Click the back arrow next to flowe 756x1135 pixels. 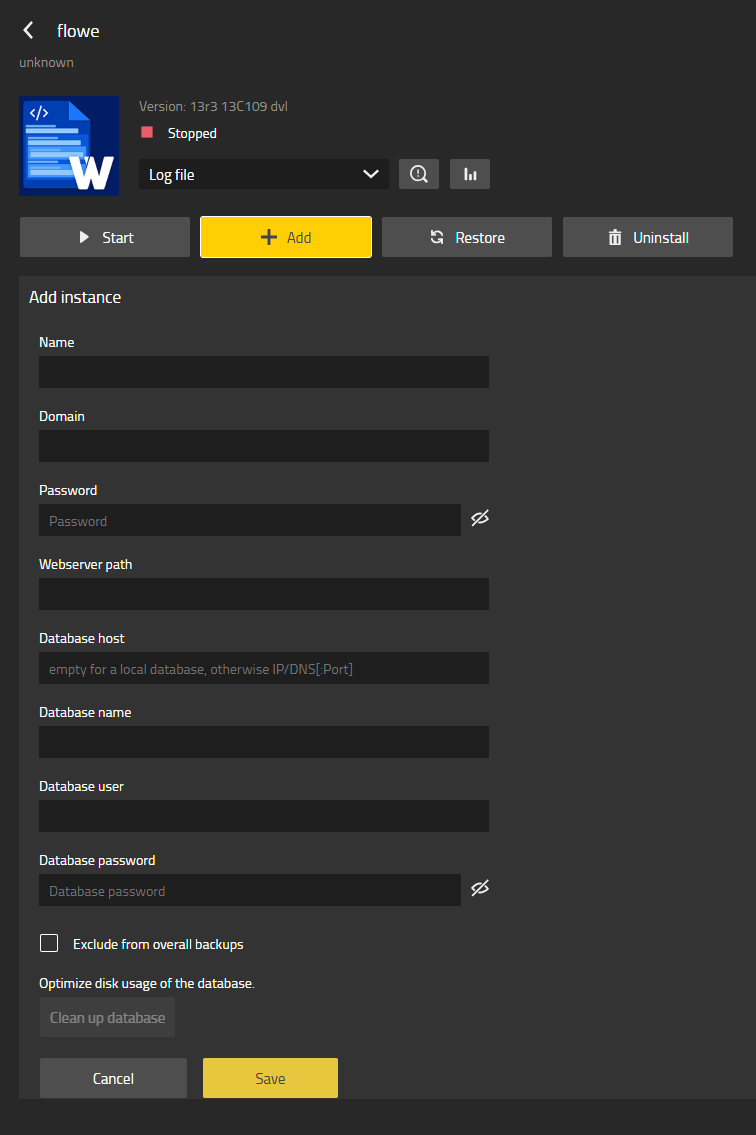29,31
